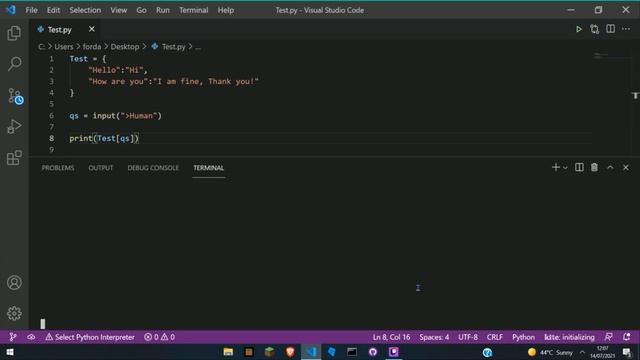Switch to the Problems panel tab
The width and height of the screenshot is (640, 360).
click(58, 168)
